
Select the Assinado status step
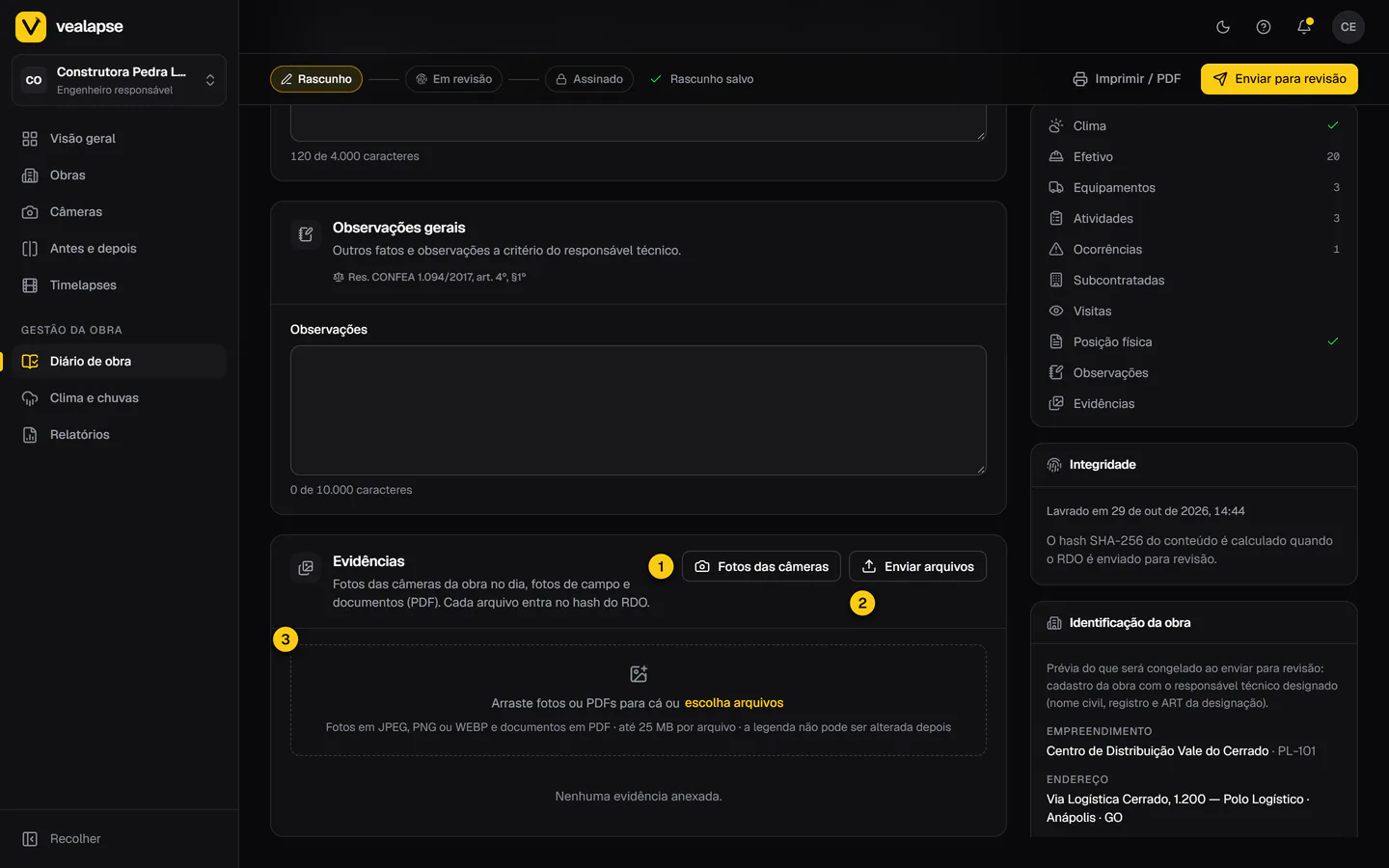coord(589,79)
